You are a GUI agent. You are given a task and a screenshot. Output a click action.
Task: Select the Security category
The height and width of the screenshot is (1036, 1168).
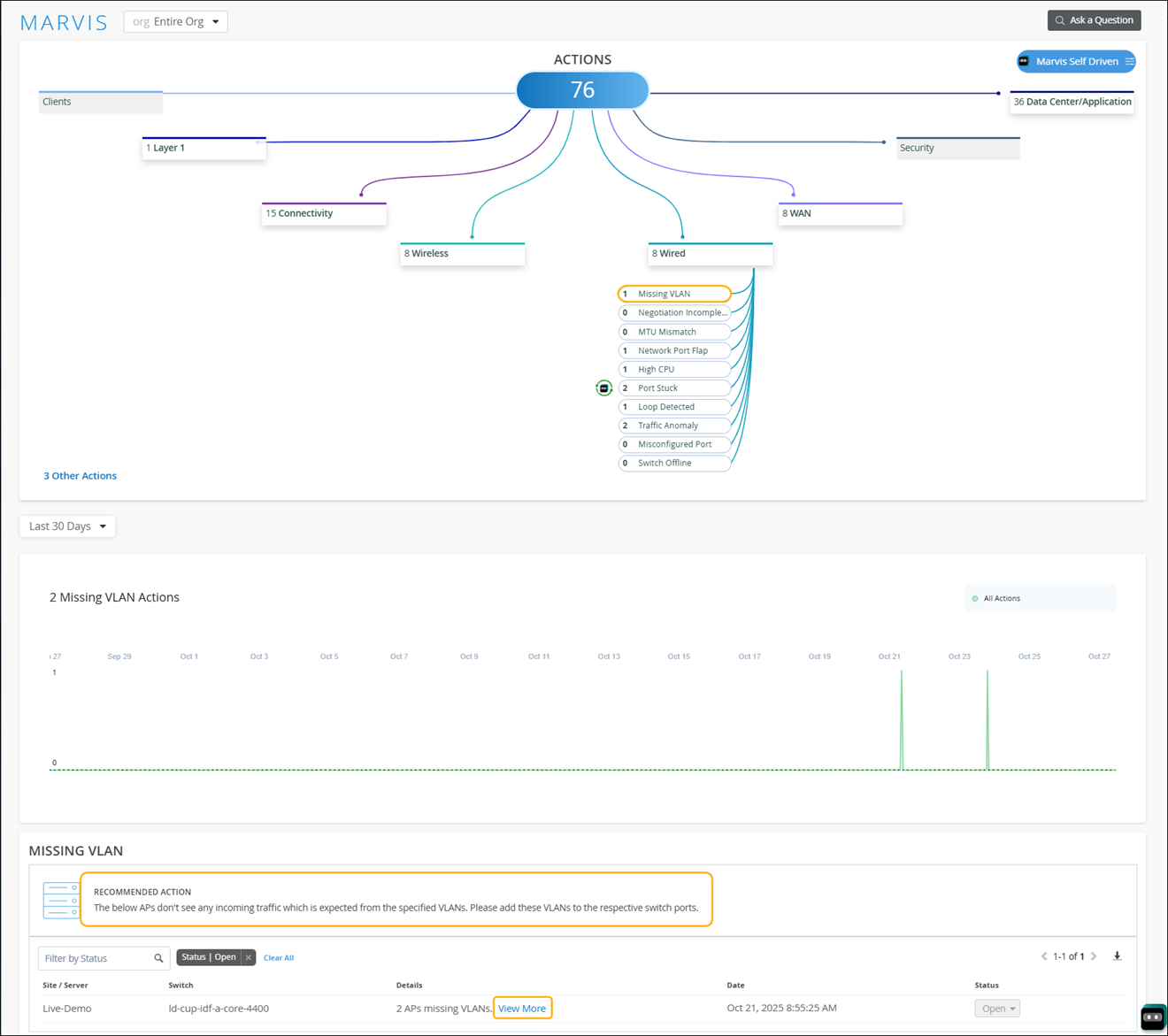(x=958, y=148)
